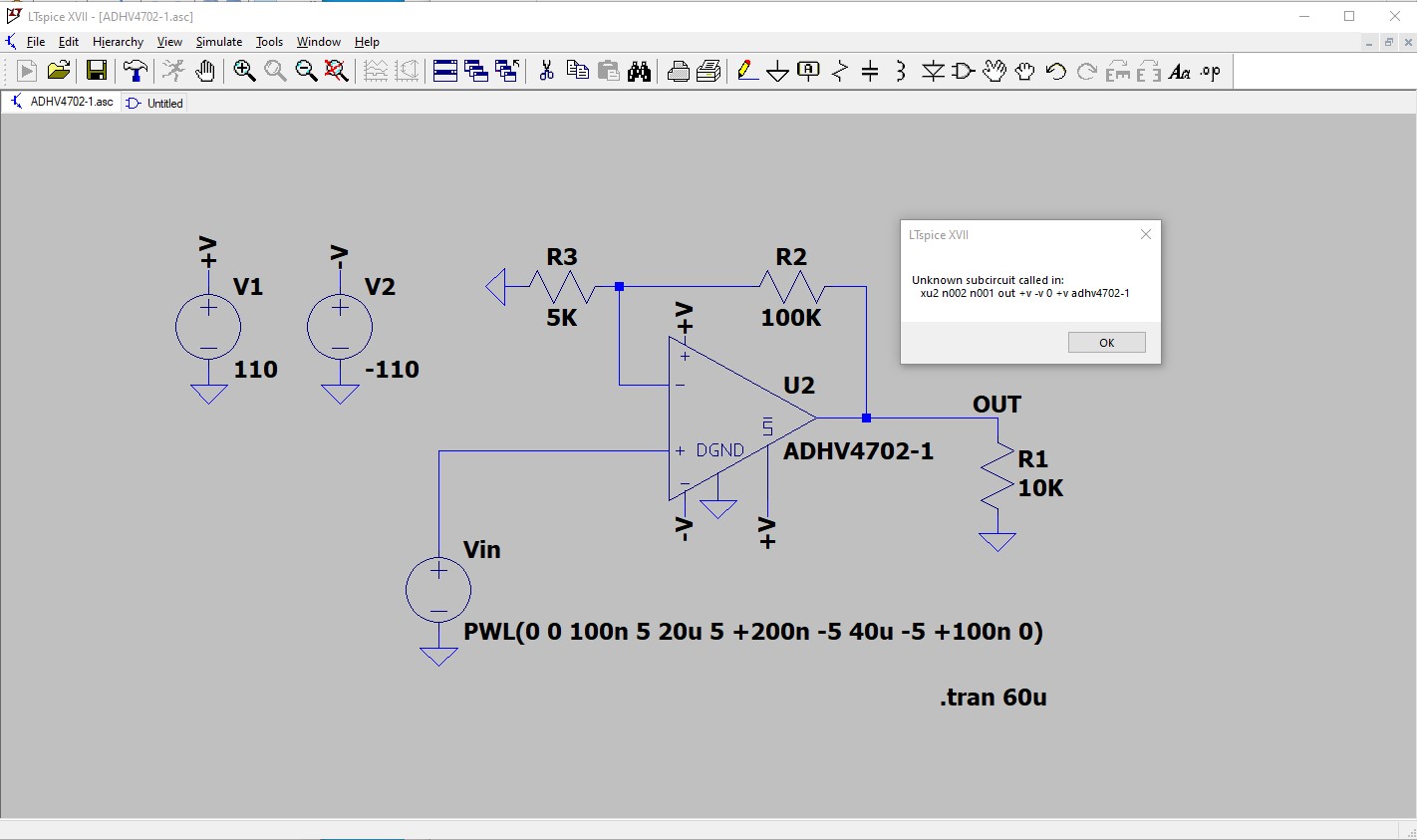Open the Component picker gate icon
This screenshot has height=840, width=1417.
(964, 71)
